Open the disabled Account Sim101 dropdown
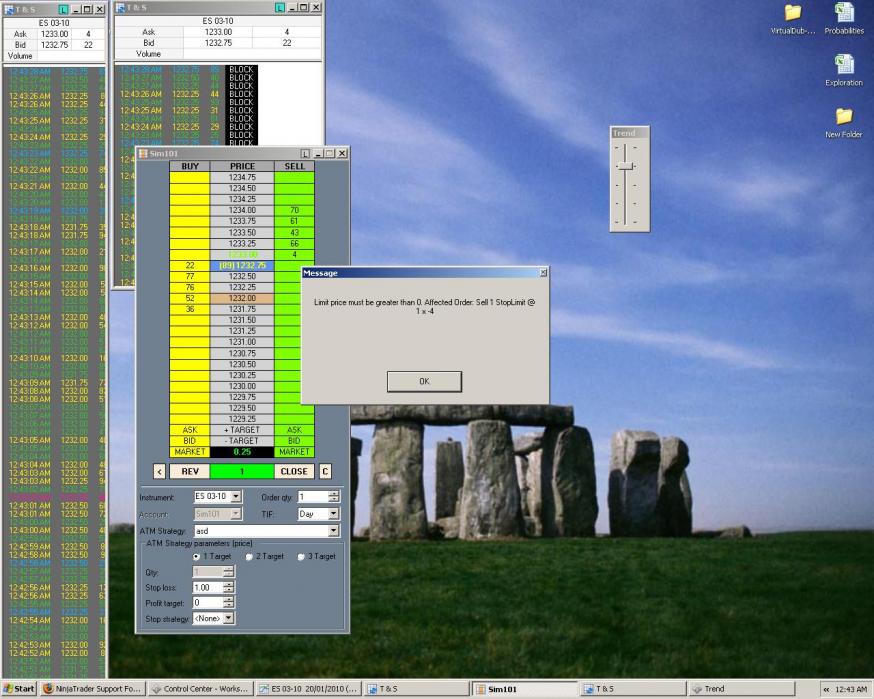The height and width of the screenshot is (699, 874). click(x=236, y=513)
